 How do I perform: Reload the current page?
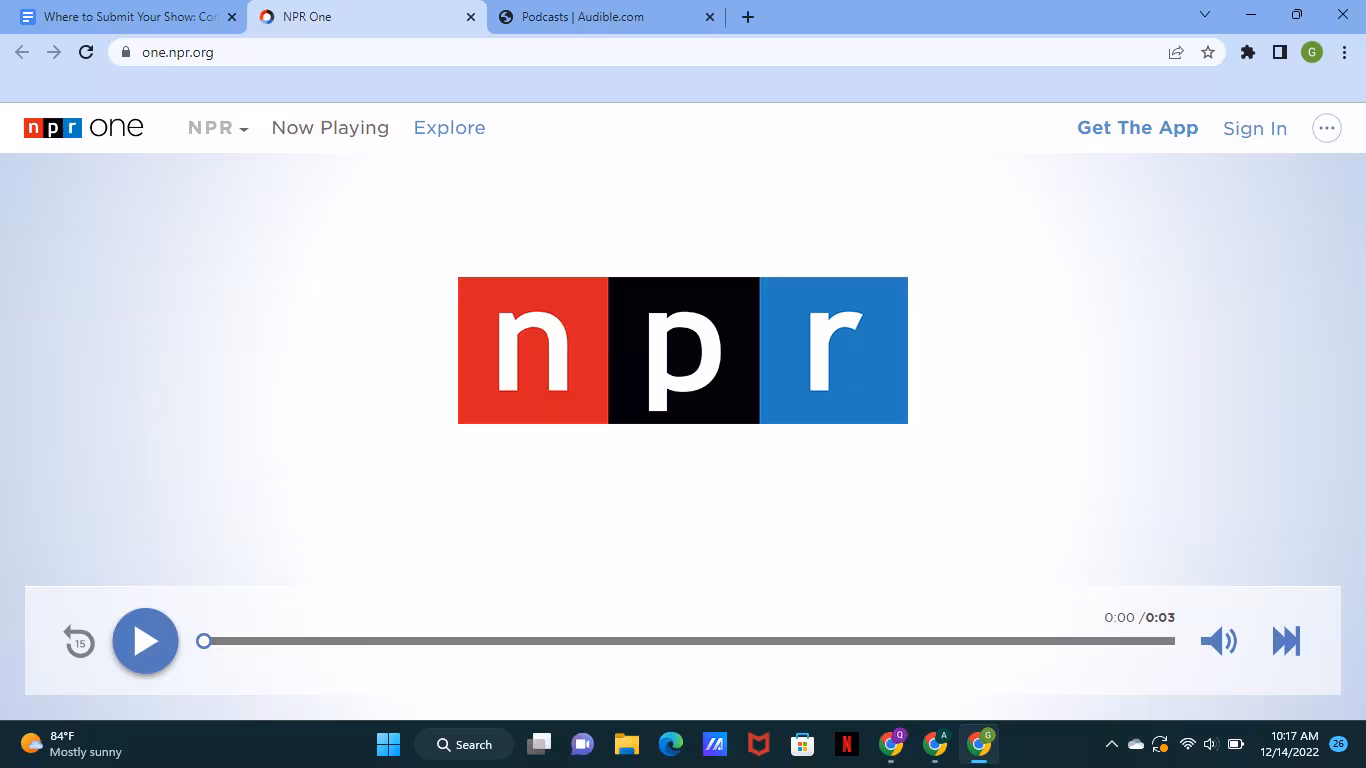click(x=86, y=53)
